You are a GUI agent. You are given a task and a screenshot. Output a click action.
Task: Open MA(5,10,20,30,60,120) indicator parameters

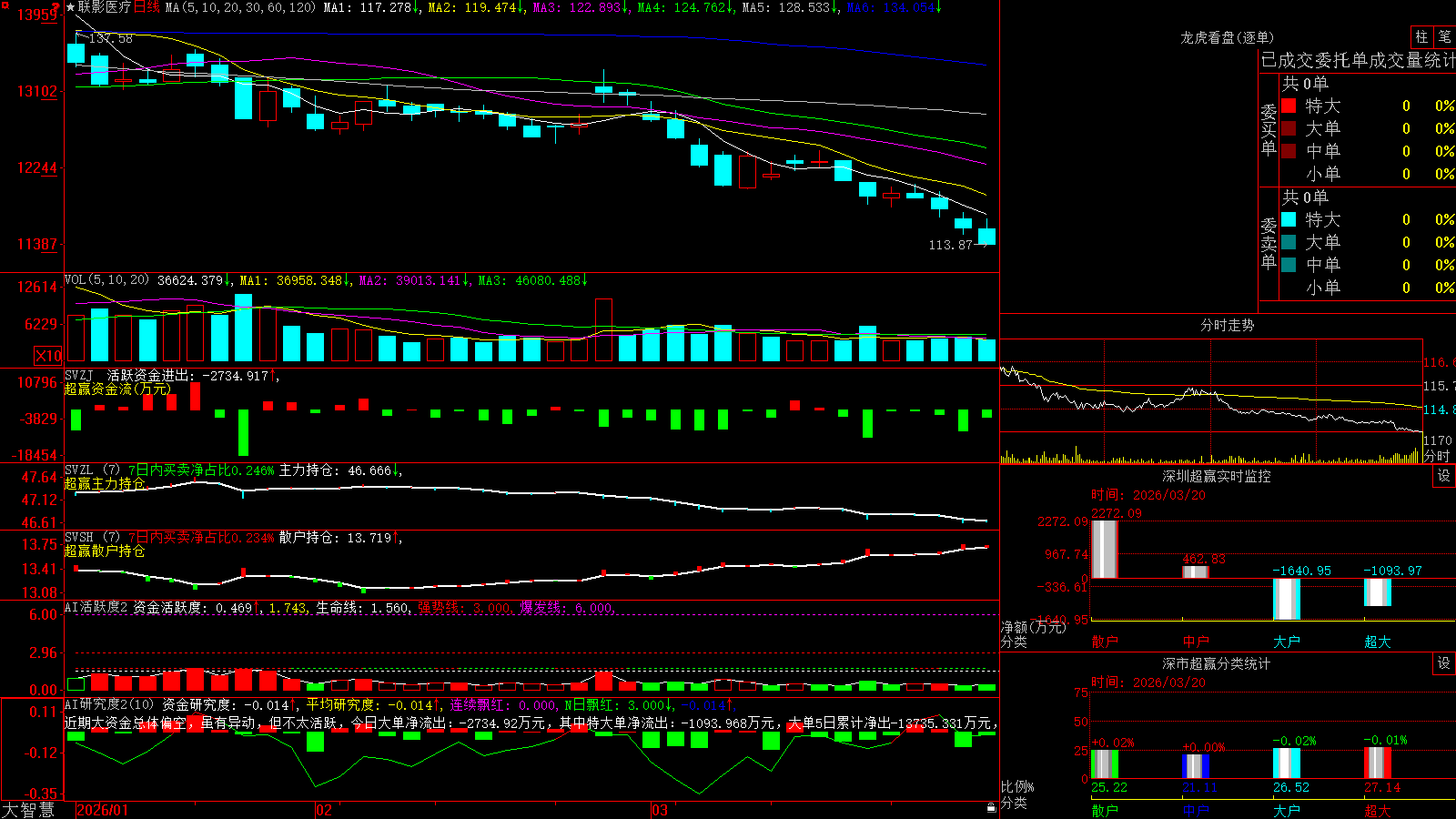pos(240,7)
